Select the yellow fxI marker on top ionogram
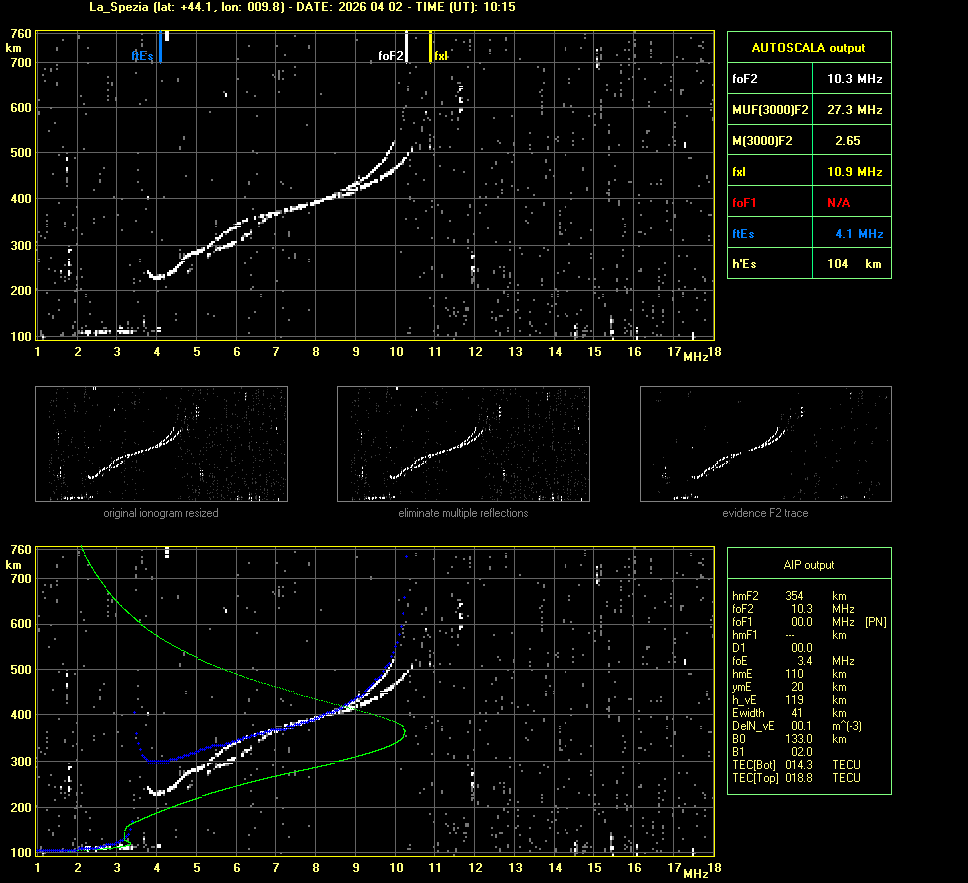The width and height of the screenshot is (968, 883). 431,48
